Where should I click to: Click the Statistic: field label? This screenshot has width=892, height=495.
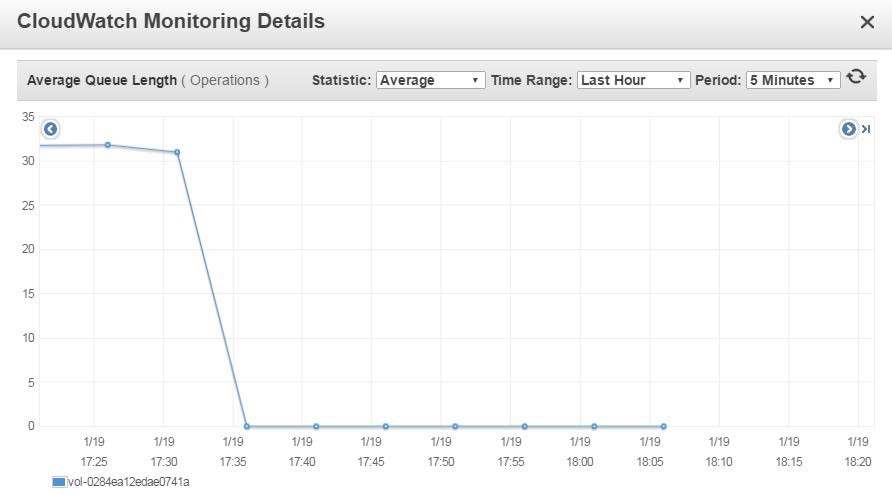(x=341, y=80)
